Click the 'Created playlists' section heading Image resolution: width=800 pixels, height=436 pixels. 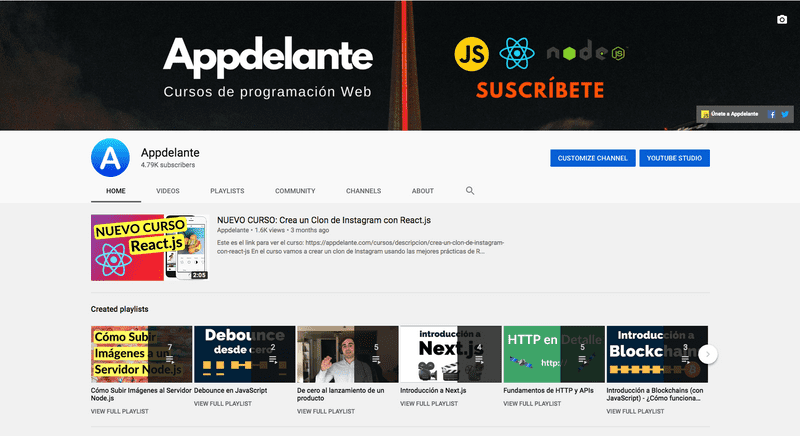click(119, 309)
